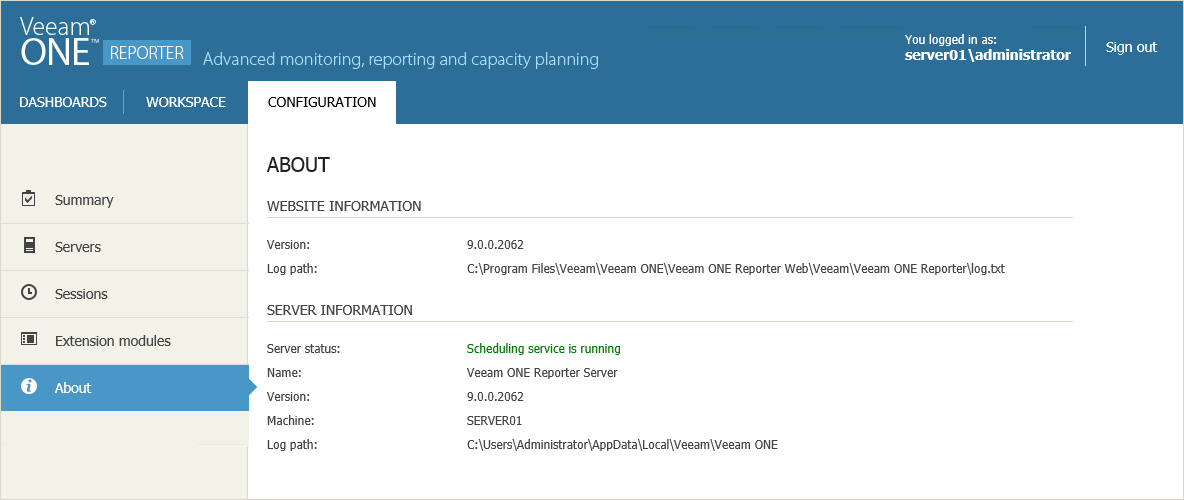
Task: Go to the Servers section label
Action: tap(78, 247)
